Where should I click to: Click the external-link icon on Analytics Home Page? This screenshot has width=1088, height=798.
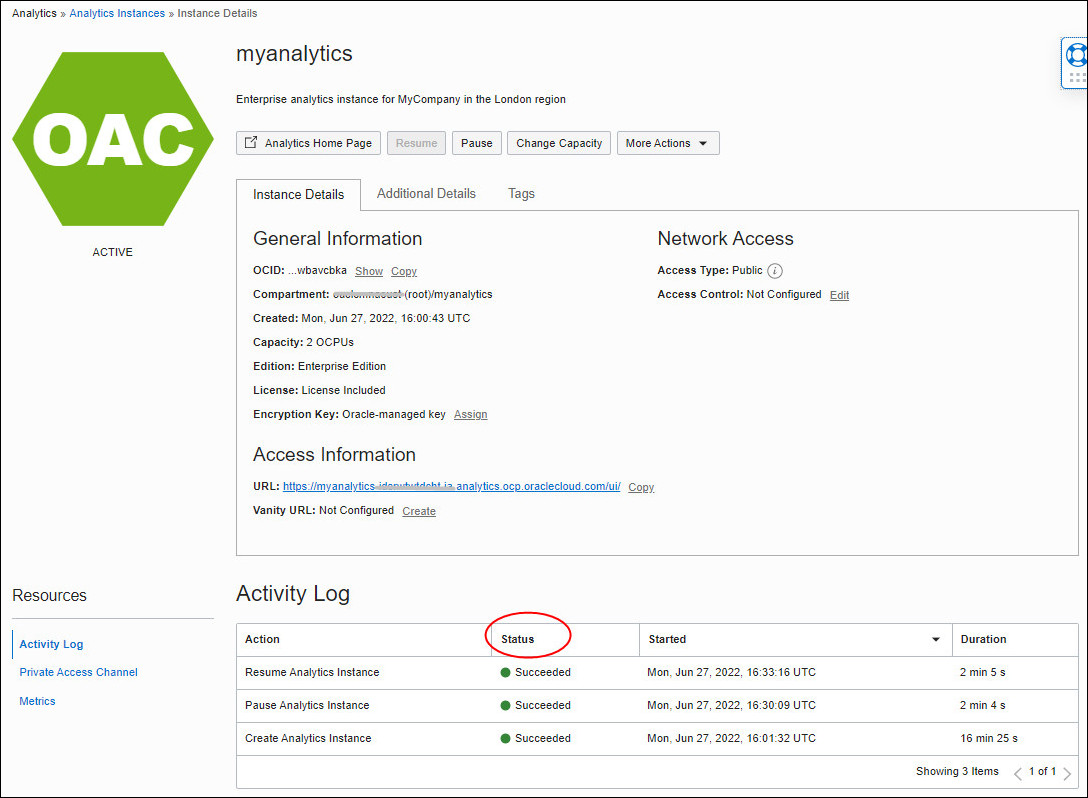249,142
